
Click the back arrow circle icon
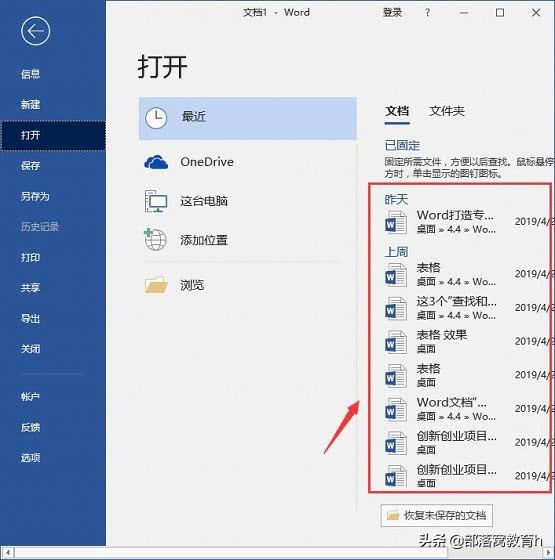pyautogui.click(x=35, y=31)
